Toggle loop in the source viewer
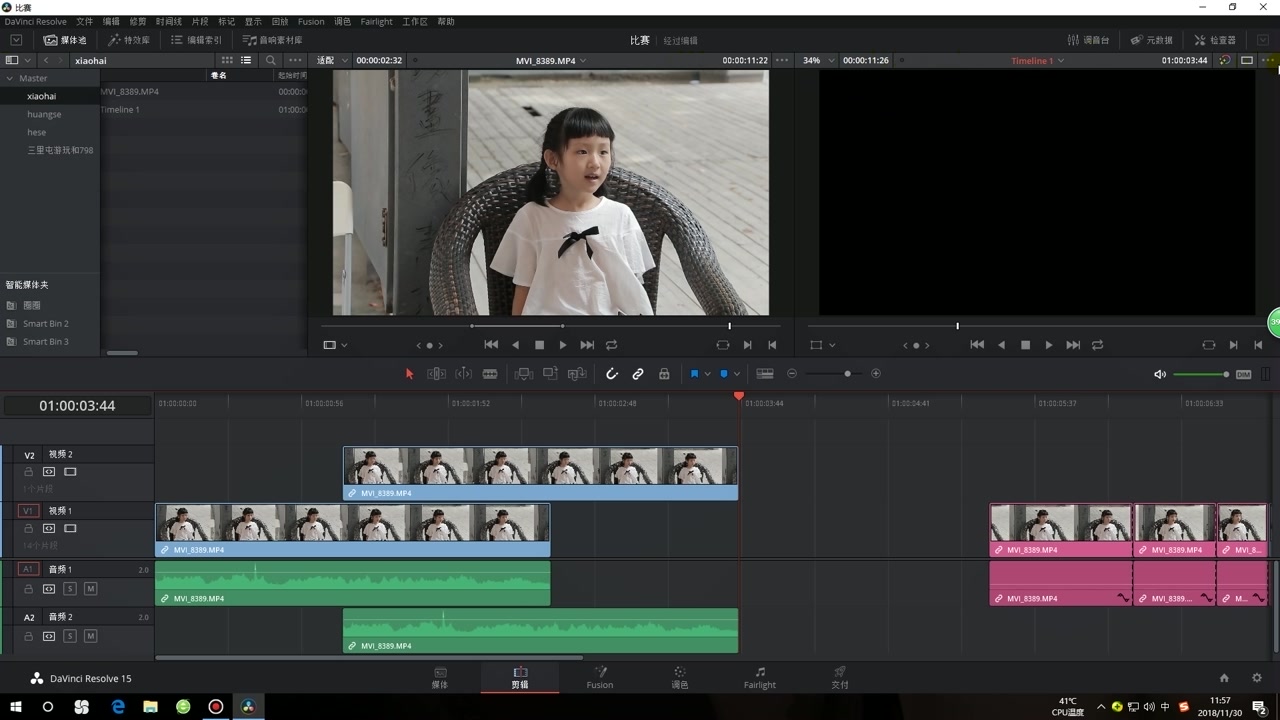The width and height of the screenshot is (1280, 720). pyautogui.click(x=611, y=345)
